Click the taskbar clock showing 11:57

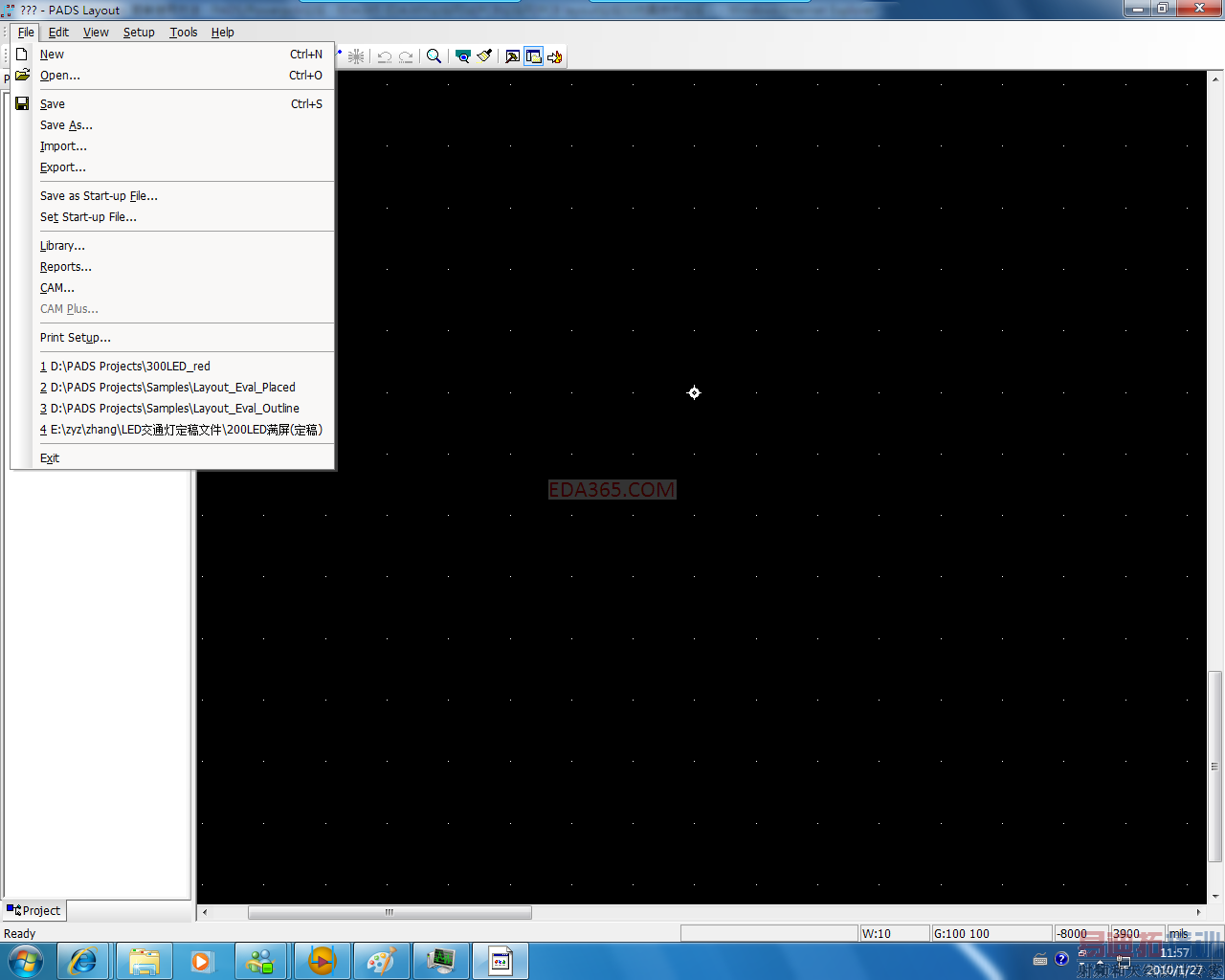tap(1174, 952)
